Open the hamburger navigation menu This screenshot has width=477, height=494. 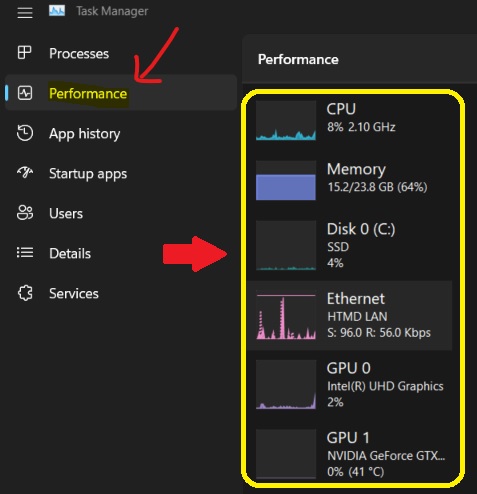[25, 13]
